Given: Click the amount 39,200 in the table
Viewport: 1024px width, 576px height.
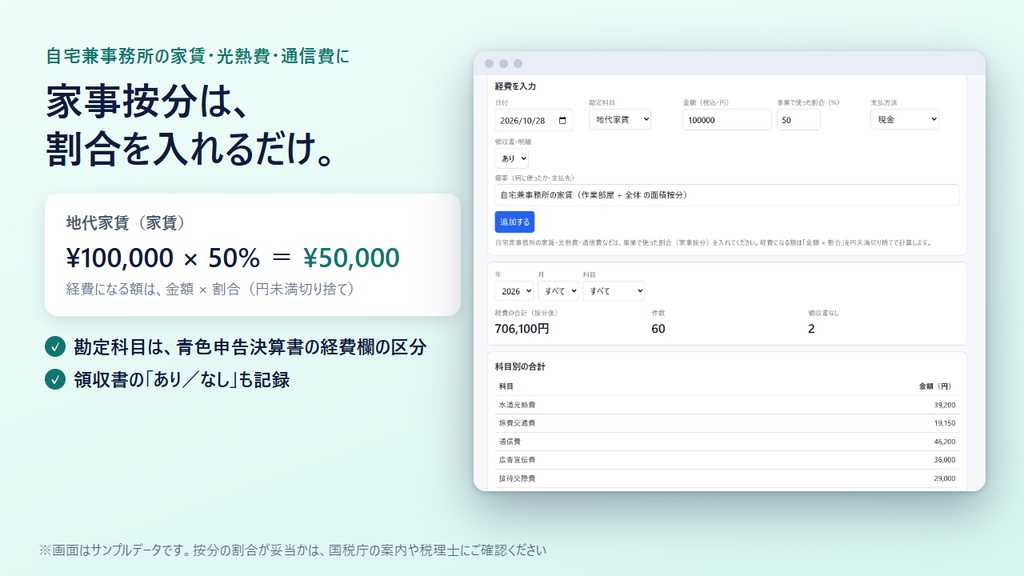Looking at the screenshot, I should coord(944,405).
